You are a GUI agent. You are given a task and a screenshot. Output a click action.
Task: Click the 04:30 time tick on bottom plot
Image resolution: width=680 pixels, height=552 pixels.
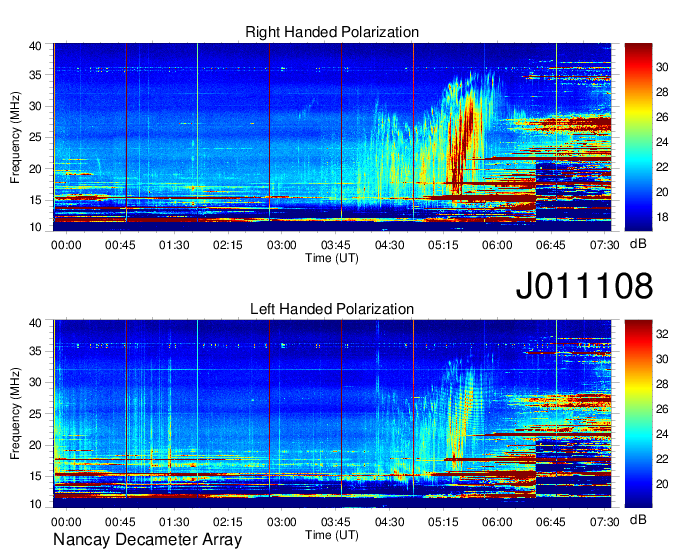[389, 522]
